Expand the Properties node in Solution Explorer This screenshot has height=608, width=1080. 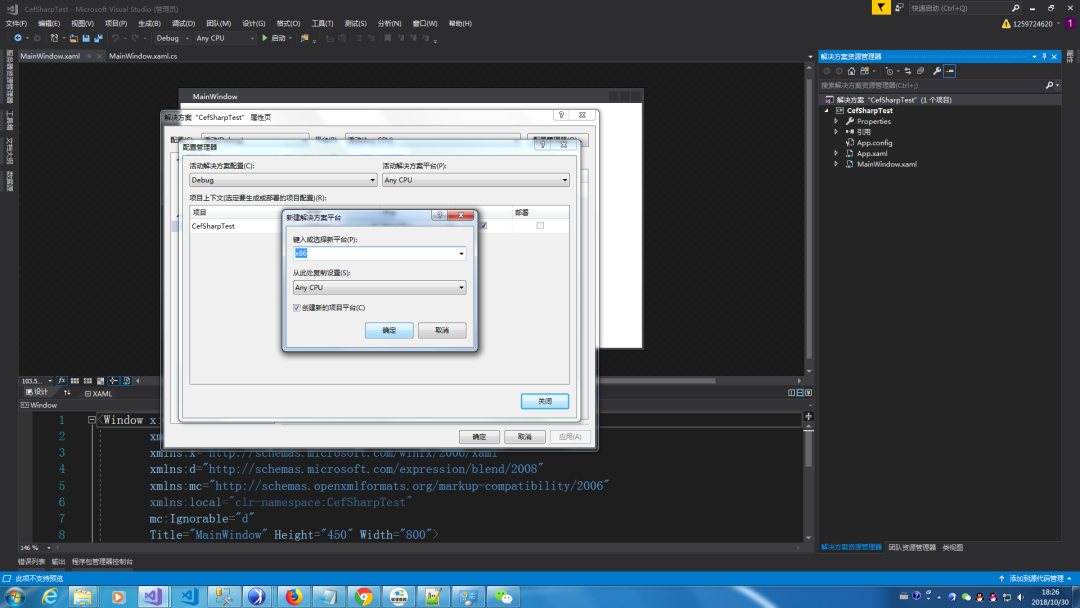tap(836, 121)
